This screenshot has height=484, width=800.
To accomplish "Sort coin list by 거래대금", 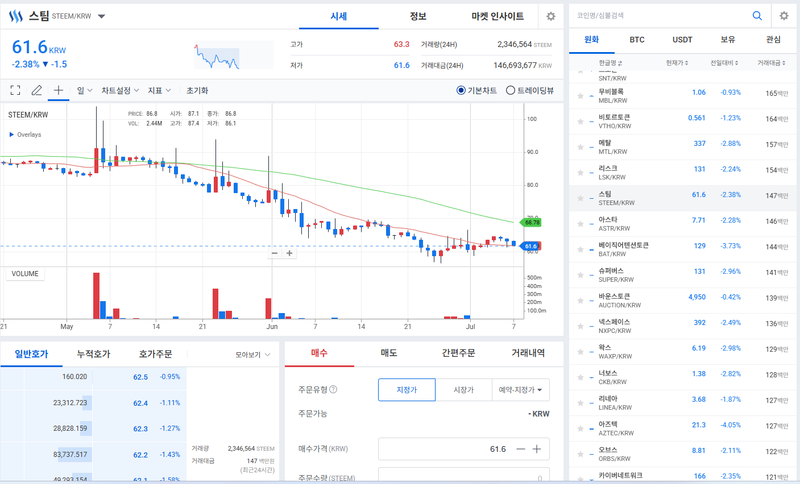I will [771, 63].
